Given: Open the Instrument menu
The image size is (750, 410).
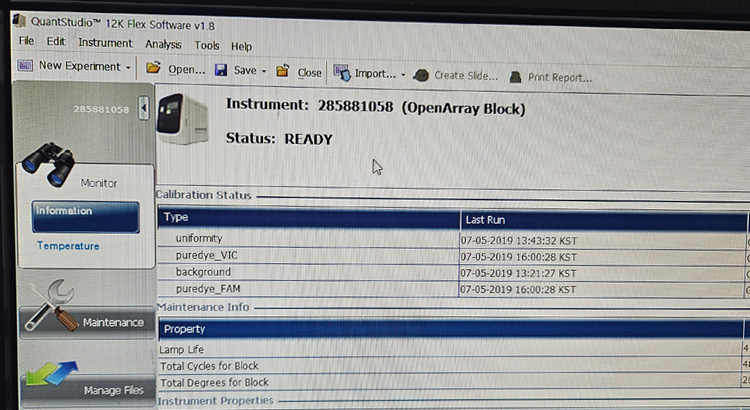Looking at the screenshot, I should (x=105, y=43).
